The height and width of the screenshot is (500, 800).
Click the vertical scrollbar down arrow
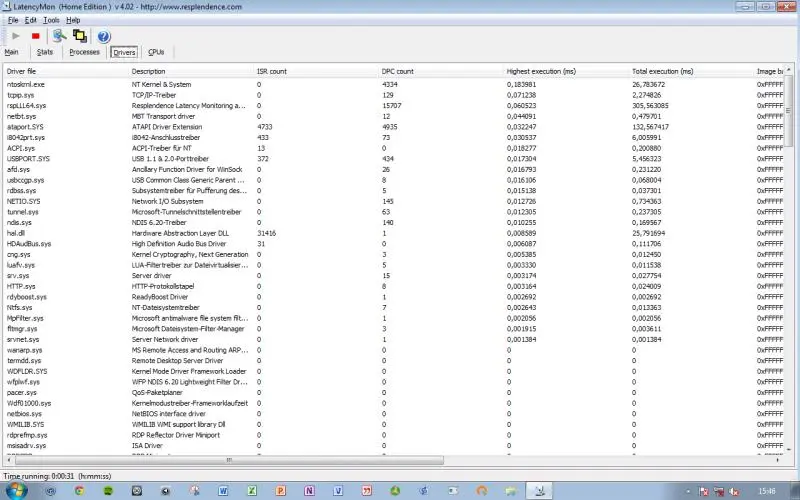789,450
